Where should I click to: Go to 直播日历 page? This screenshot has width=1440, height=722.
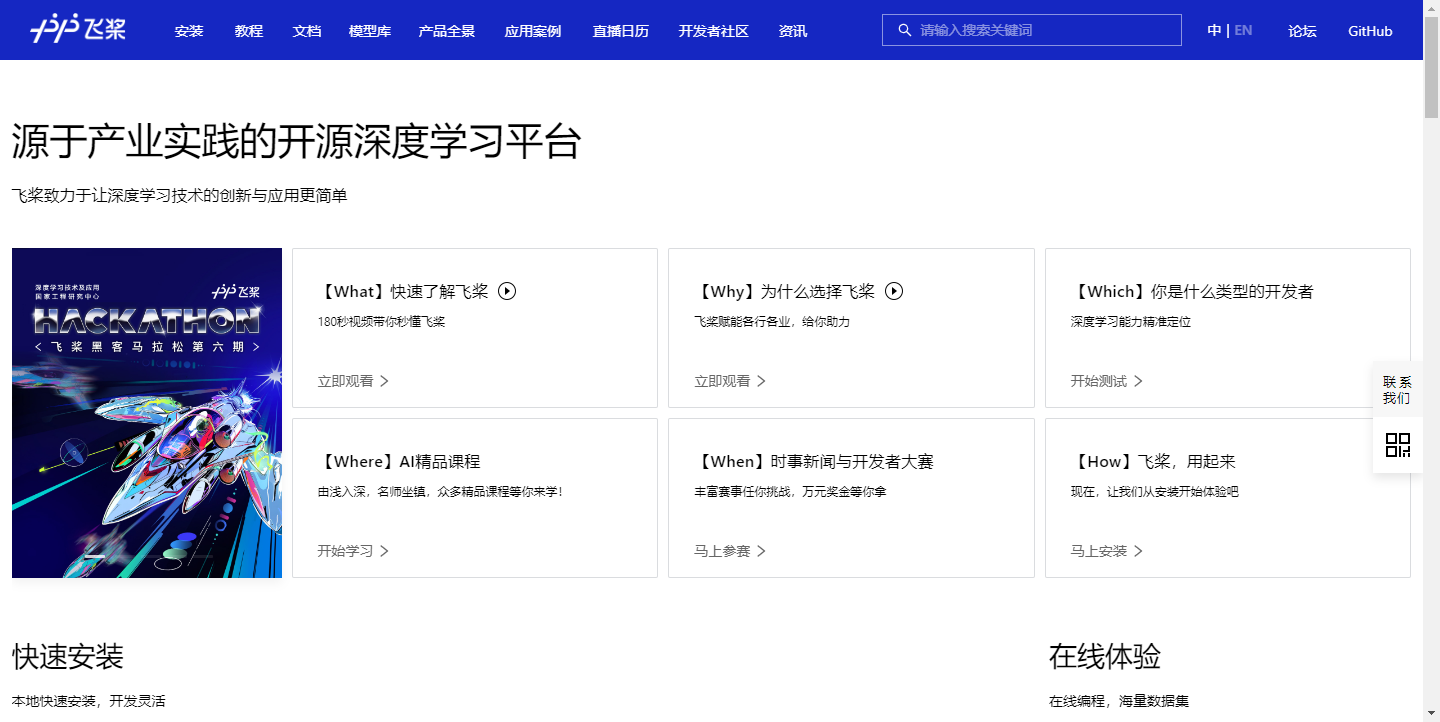(620, 31)
